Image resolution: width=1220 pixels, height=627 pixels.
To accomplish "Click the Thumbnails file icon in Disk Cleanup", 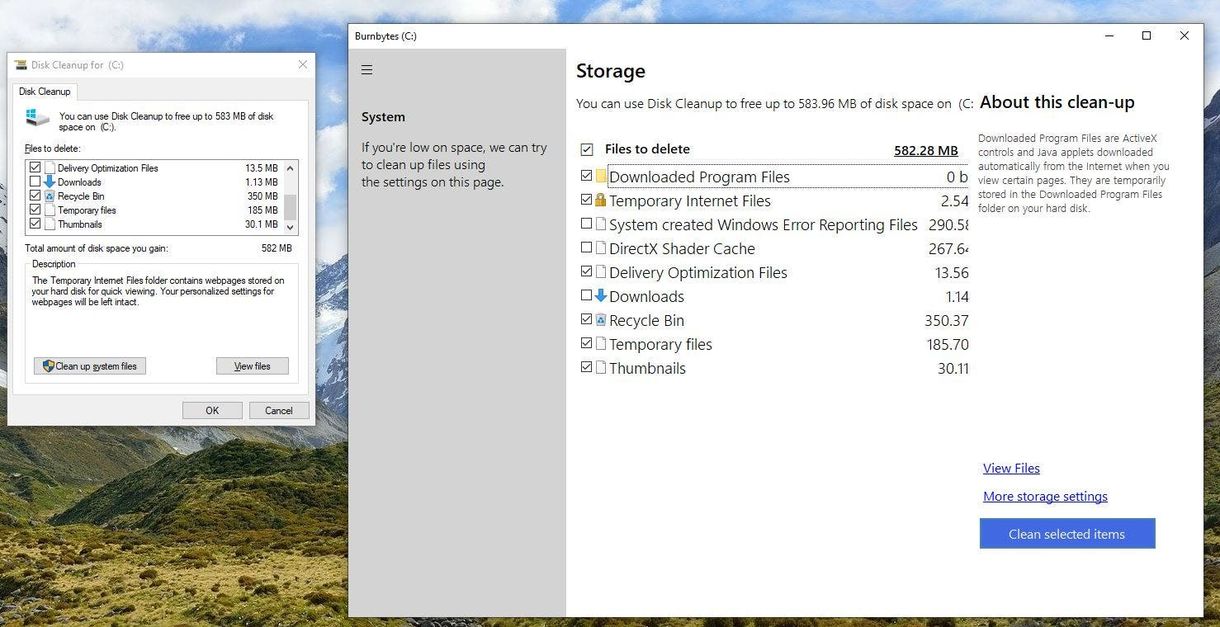I will coord(49,224).
